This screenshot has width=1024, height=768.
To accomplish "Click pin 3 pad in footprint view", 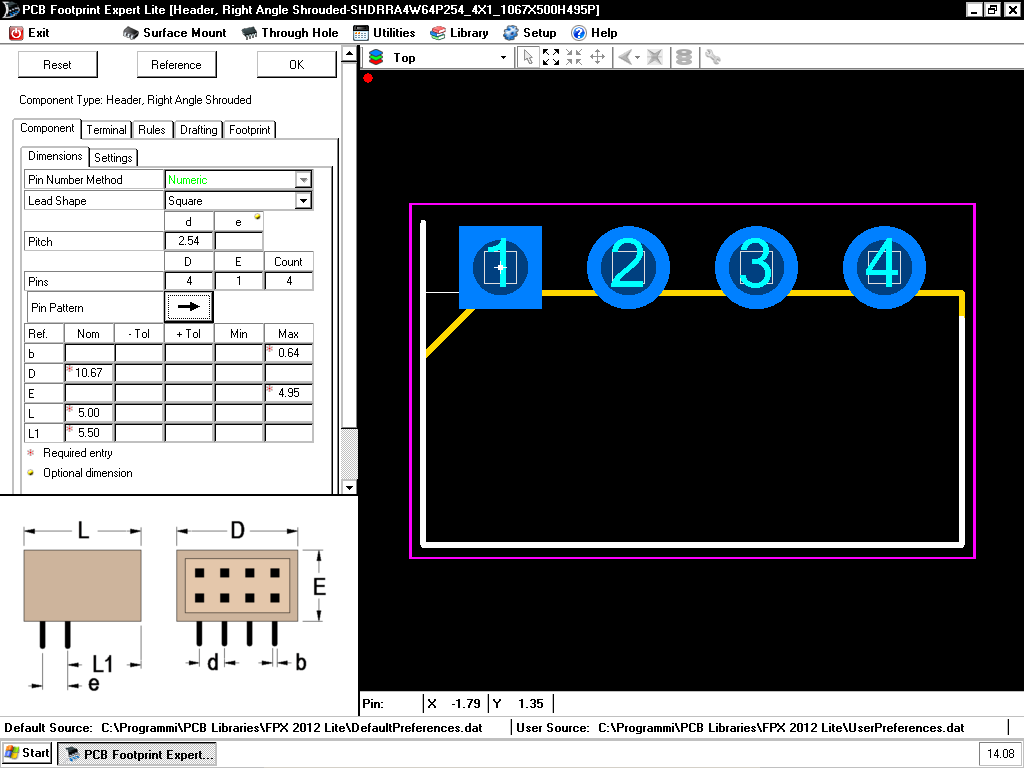I will tap(755, 267).
